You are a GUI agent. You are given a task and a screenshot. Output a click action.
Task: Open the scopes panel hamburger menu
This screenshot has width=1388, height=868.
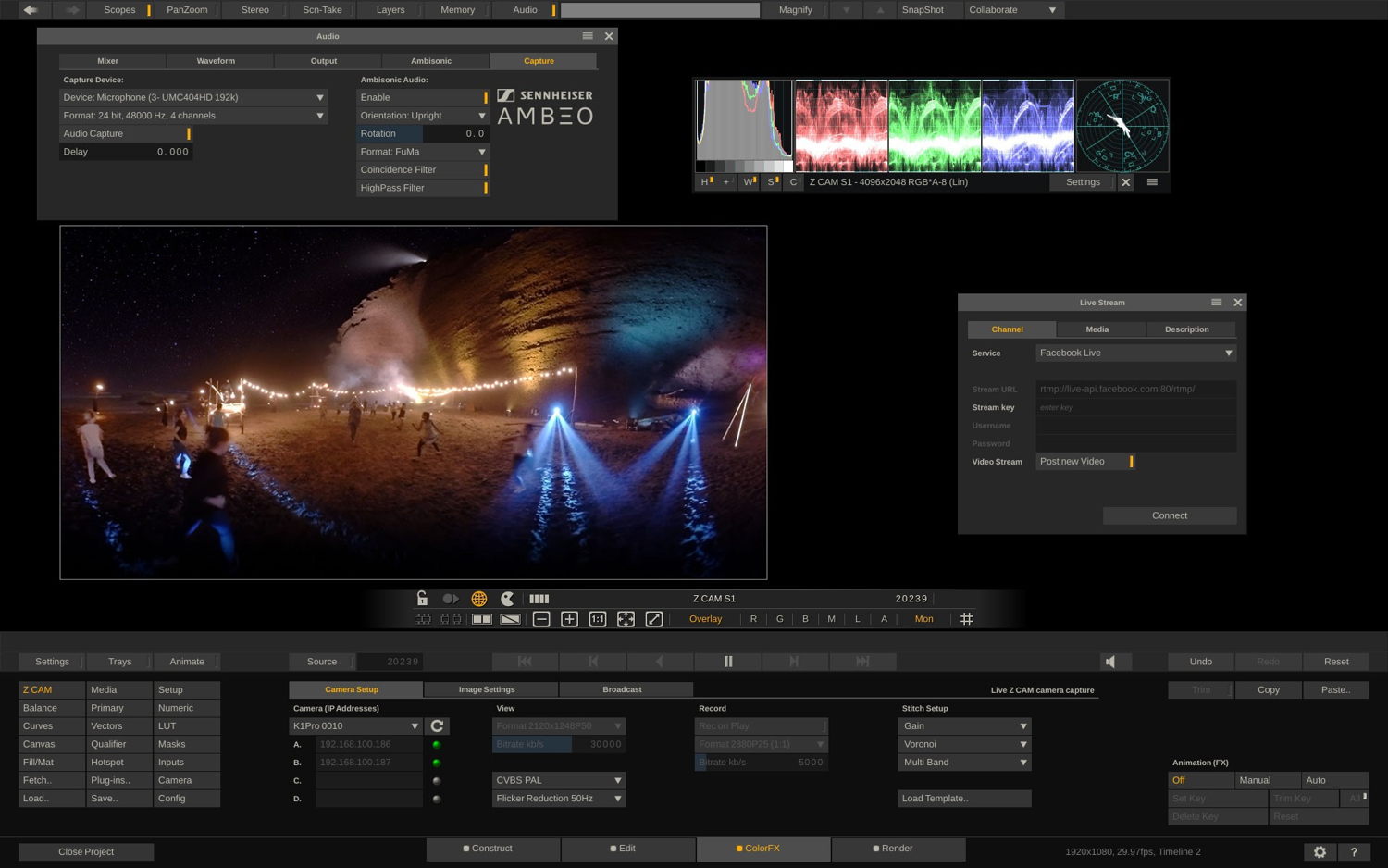point(1152,182)
